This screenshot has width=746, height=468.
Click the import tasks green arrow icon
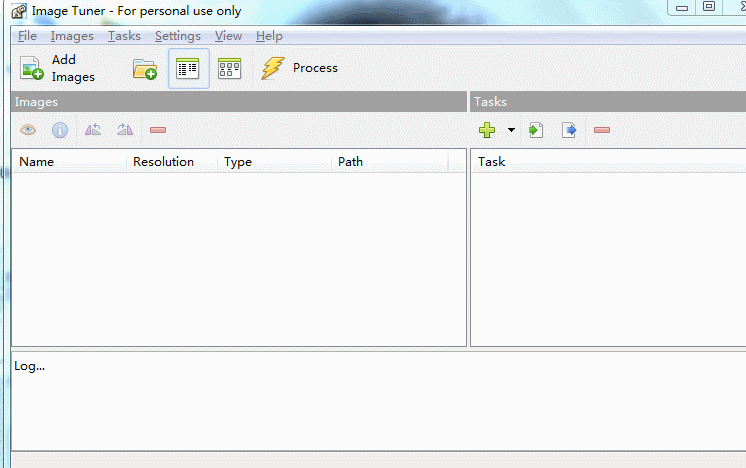point(536,130)
